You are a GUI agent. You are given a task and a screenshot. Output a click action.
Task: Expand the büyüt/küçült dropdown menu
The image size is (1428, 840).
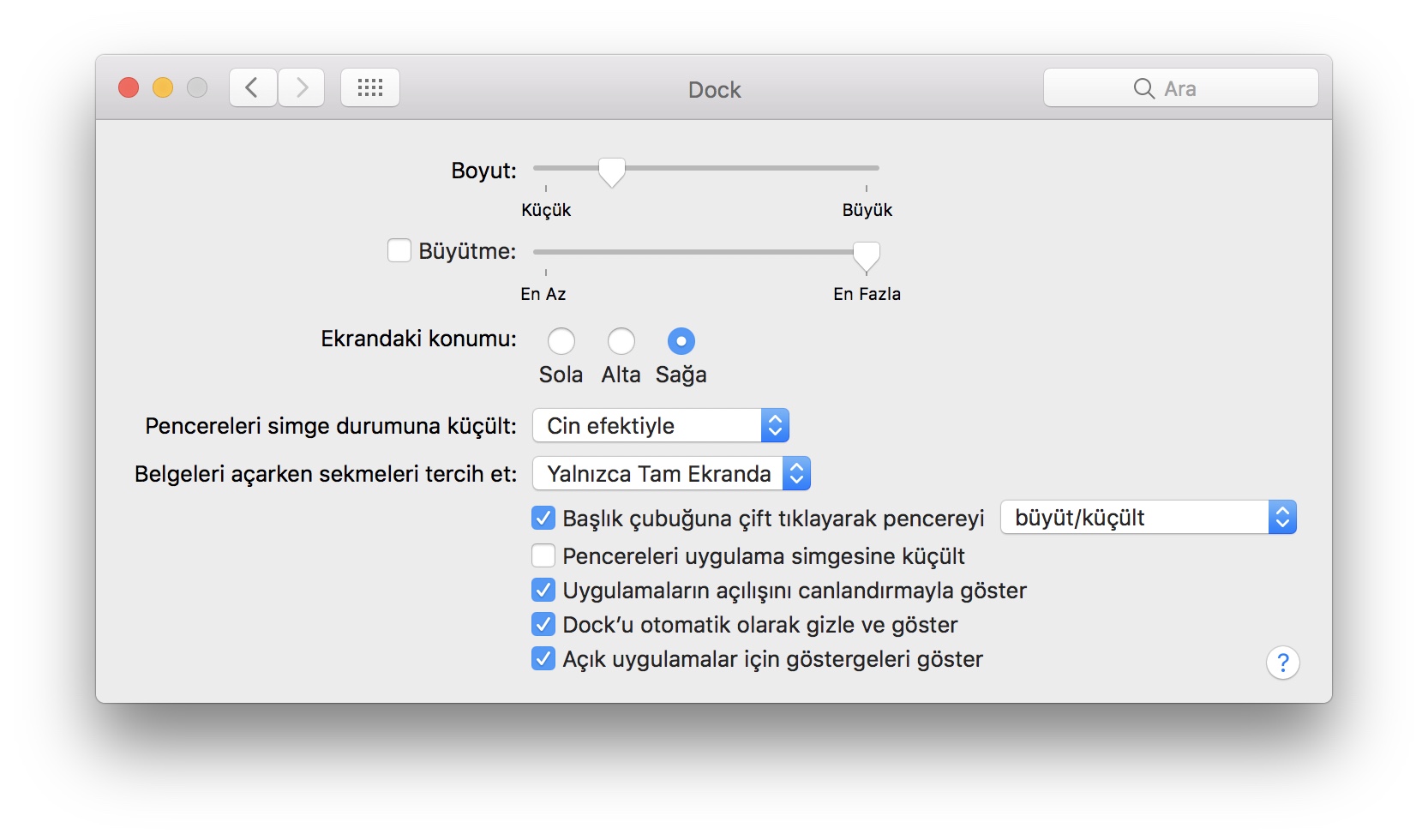(1148, 518)
